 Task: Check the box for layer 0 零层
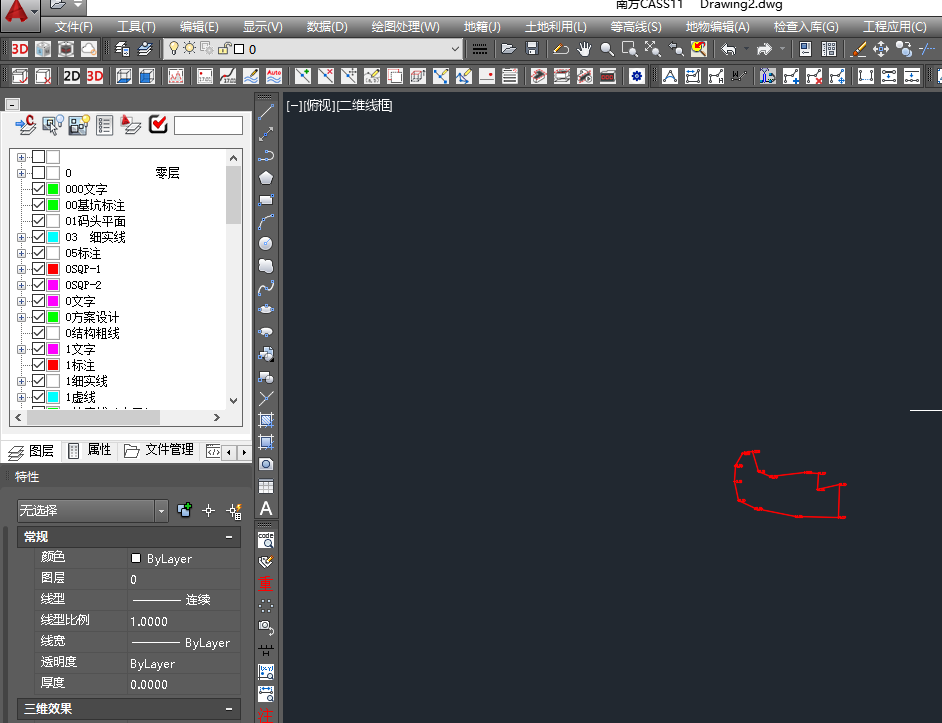click(x=38, y=173)
